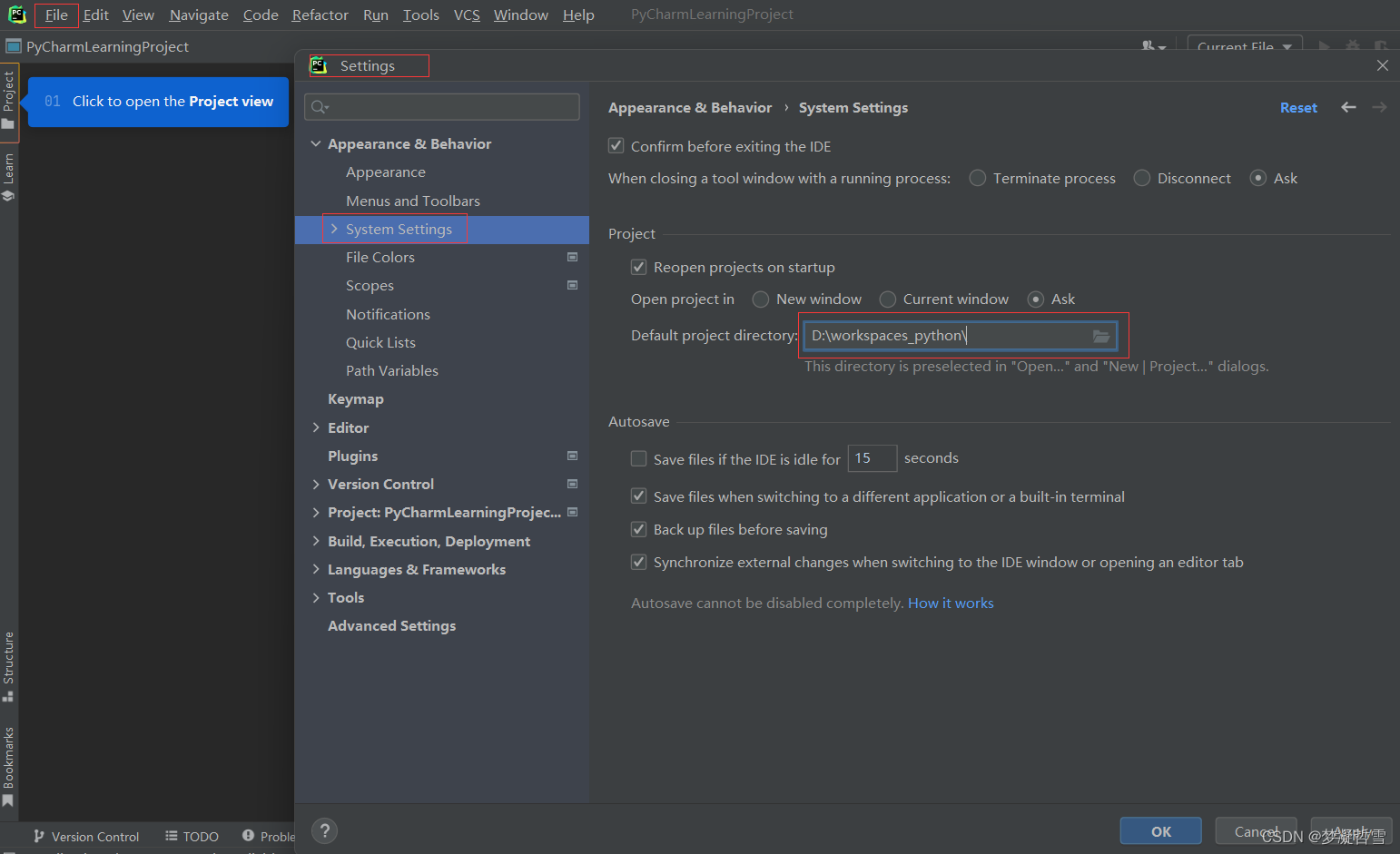The image size is (1400, 854).
Task: Open the Edit menu
Action: pyautogui.click(x=95, y=15)
